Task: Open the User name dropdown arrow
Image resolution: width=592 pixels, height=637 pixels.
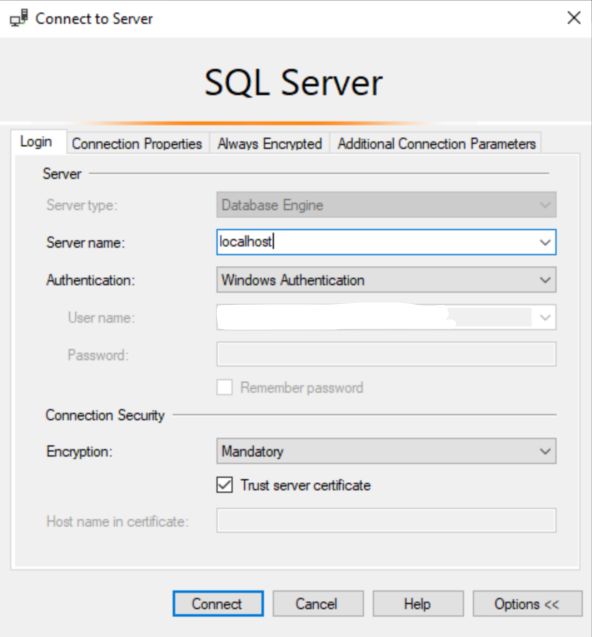Action: click(x=545, y=317)
